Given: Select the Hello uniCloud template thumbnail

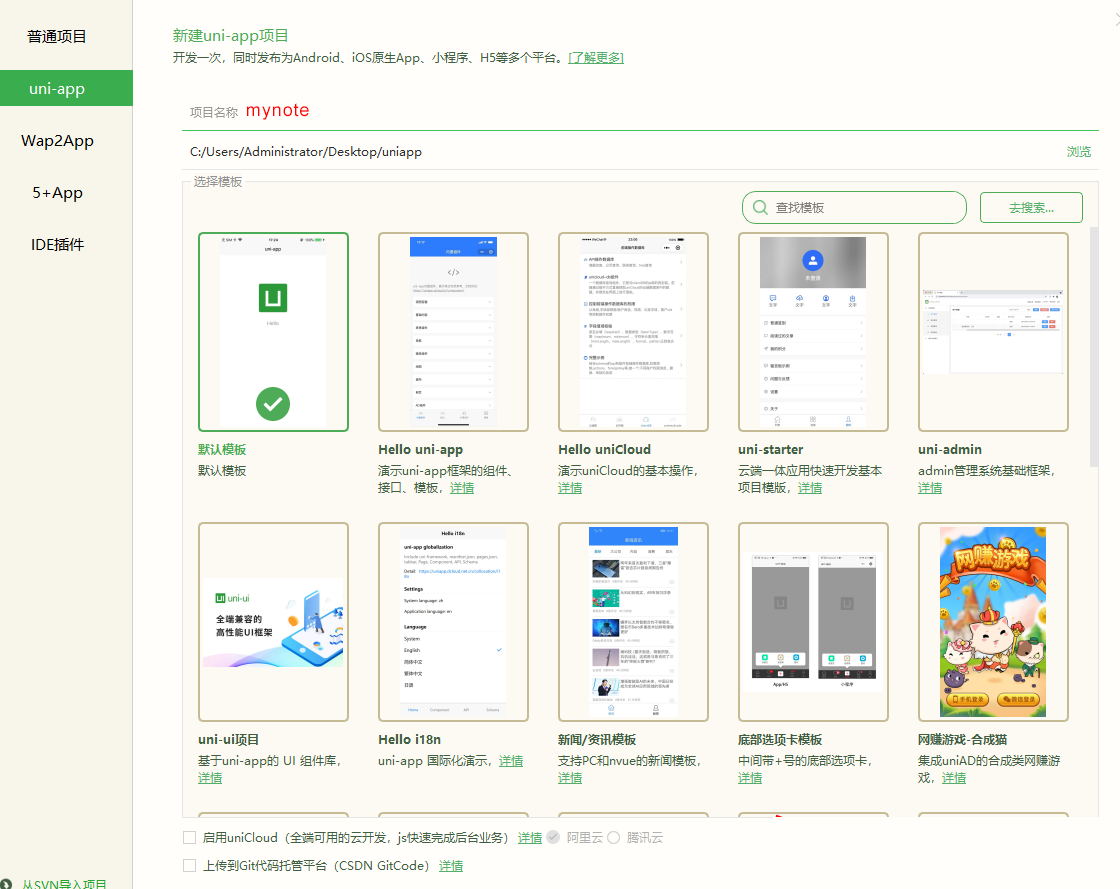Looking at the screenshot, I should pos(634,332).
